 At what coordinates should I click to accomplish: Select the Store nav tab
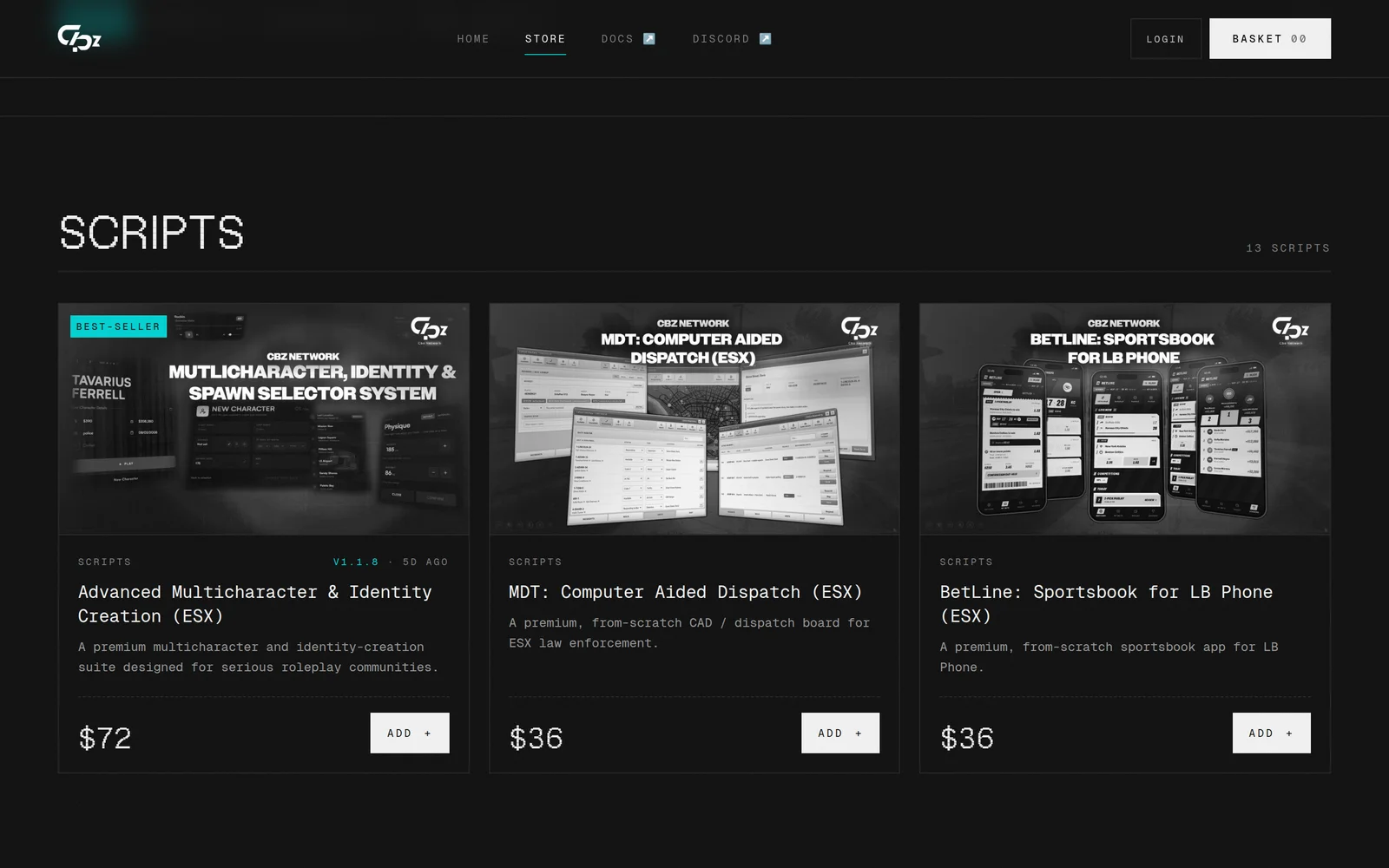coord(545,39)
